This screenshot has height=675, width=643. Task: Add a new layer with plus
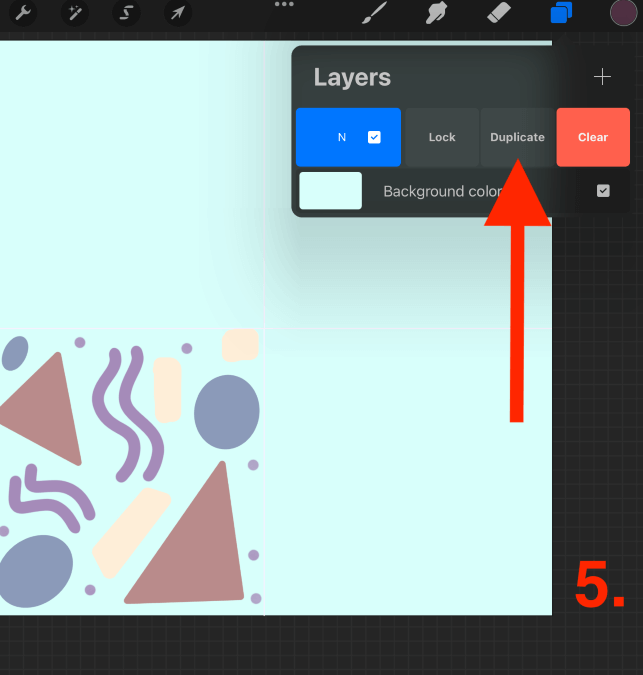(602, 77)
